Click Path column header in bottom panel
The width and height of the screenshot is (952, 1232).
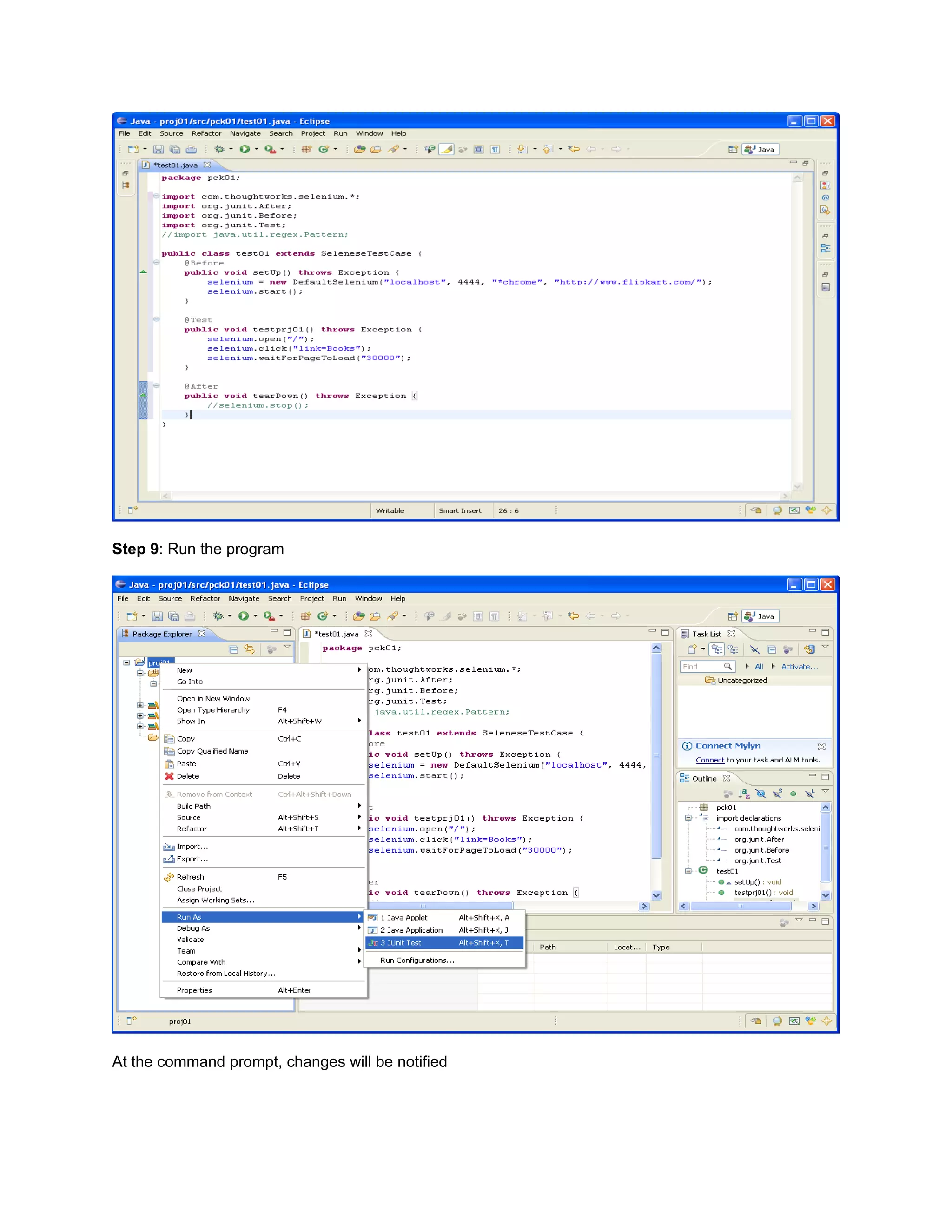point(569,947)
